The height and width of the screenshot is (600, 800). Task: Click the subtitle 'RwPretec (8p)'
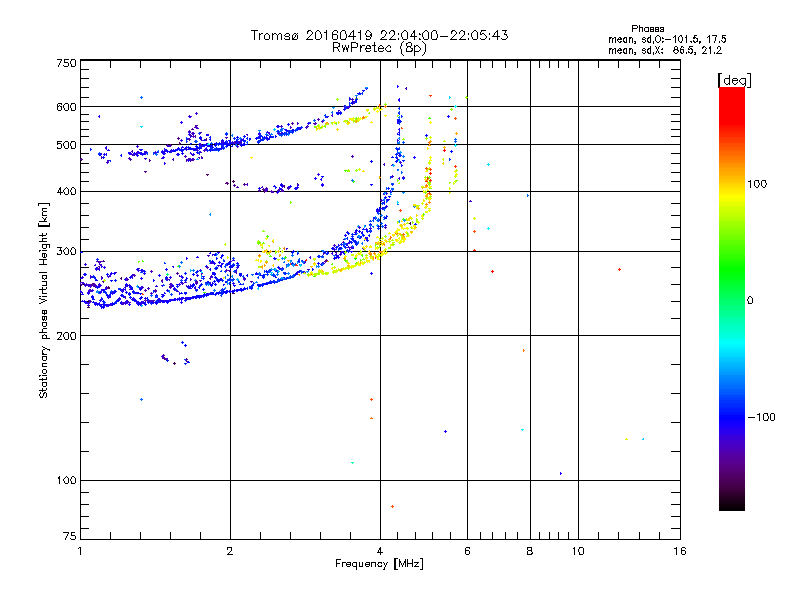[x=379, y=48]
